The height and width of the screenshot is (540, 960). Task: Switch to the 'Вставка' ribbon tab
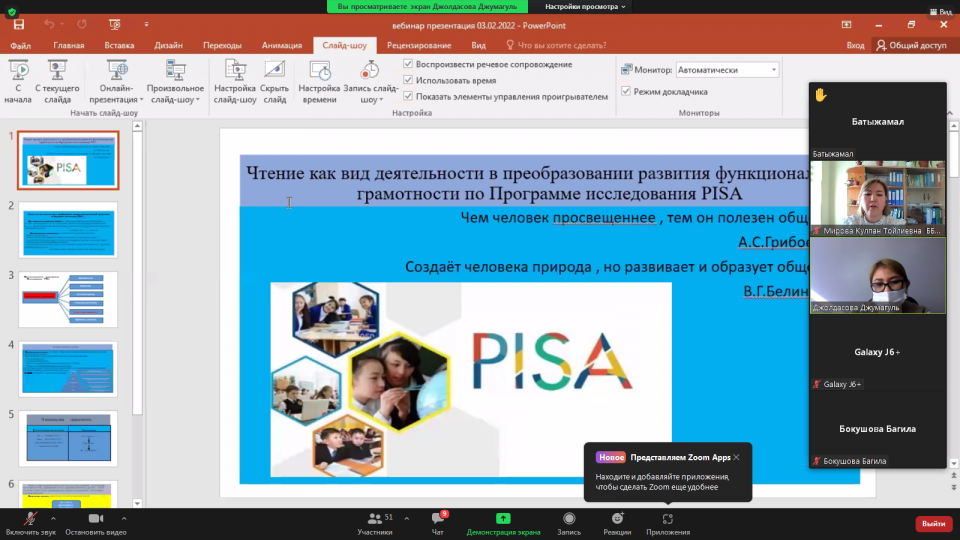tap(119, 45)
